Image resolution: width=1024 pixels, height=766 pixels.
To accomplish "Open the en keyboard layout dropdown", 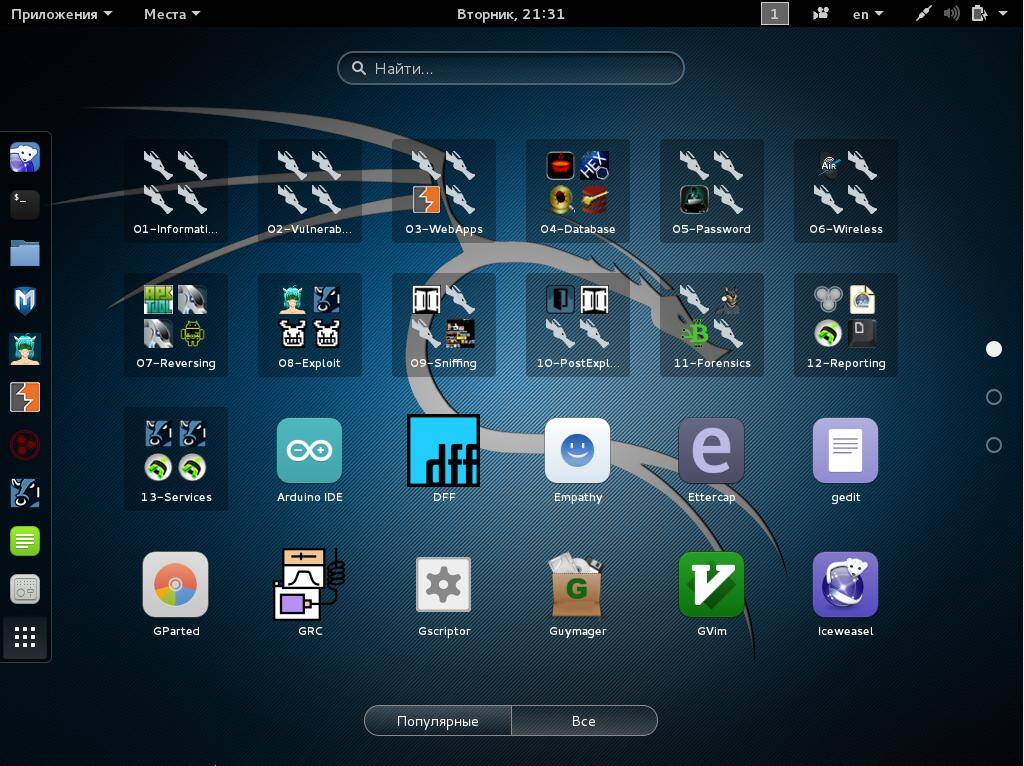I will tap(868, 14).
